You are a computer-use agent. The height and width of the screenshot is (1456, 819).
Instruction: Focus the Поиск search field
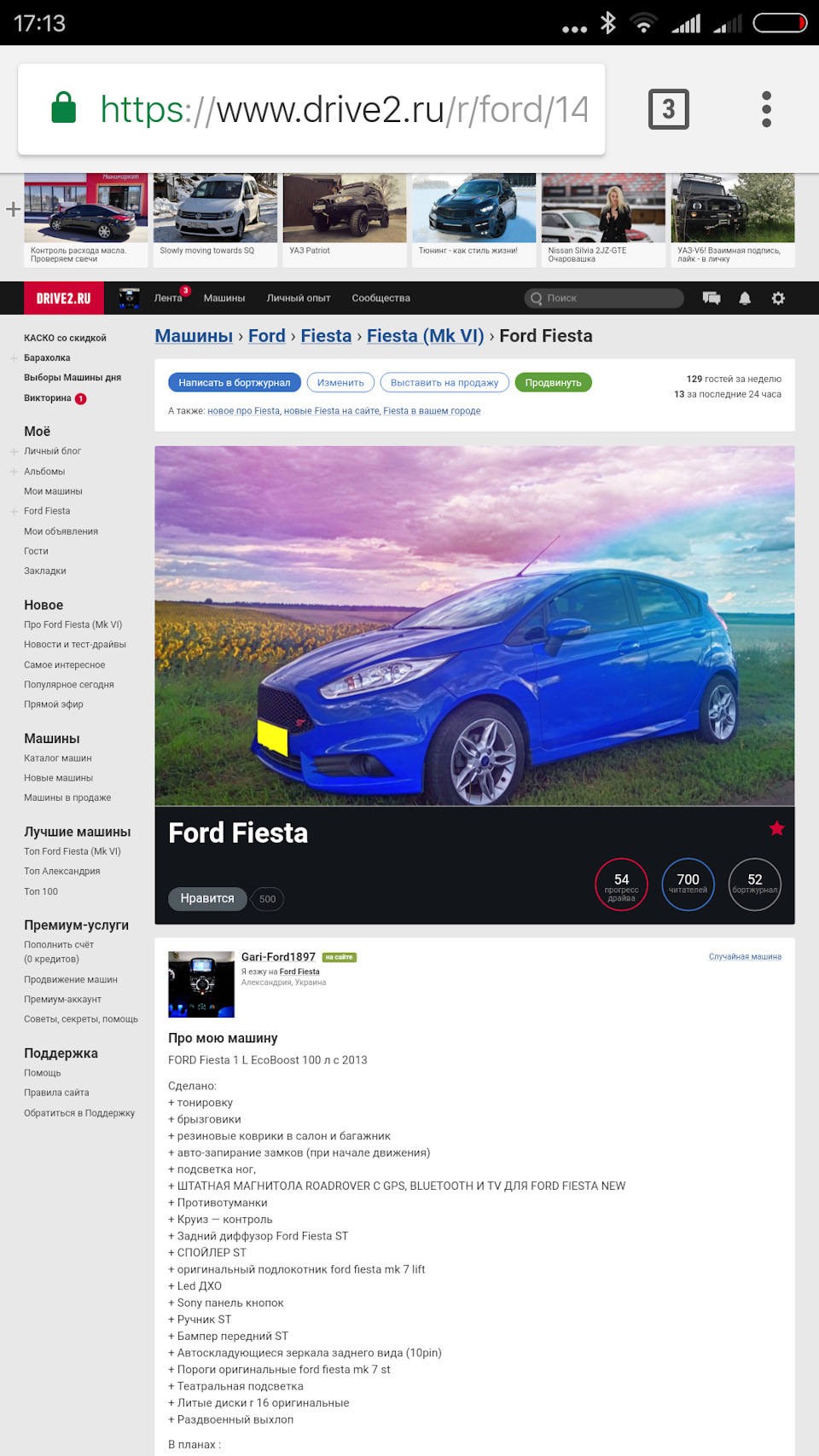[604, 299]
